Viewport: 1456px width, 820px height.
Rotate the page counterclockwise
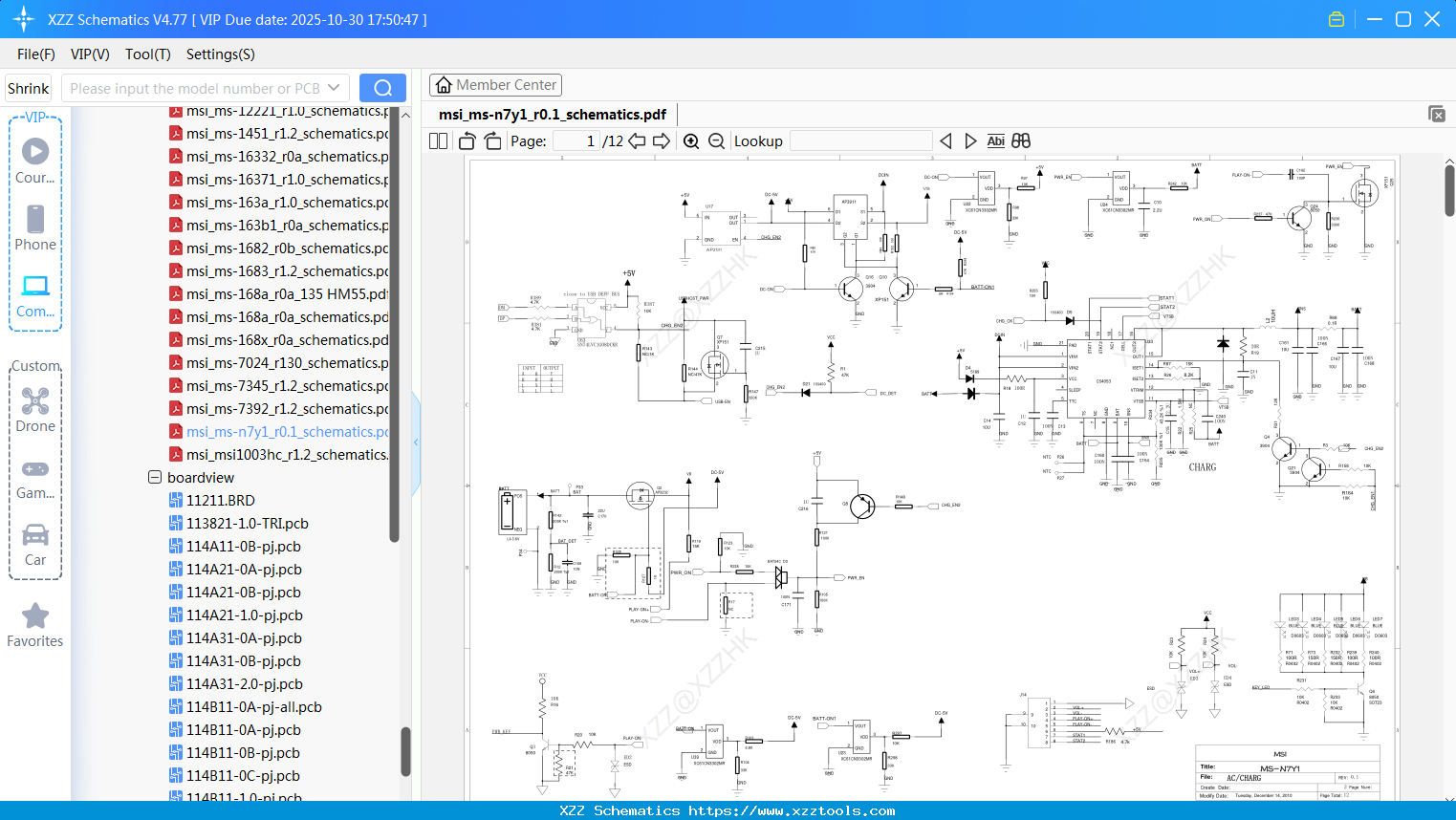[467, 141]
